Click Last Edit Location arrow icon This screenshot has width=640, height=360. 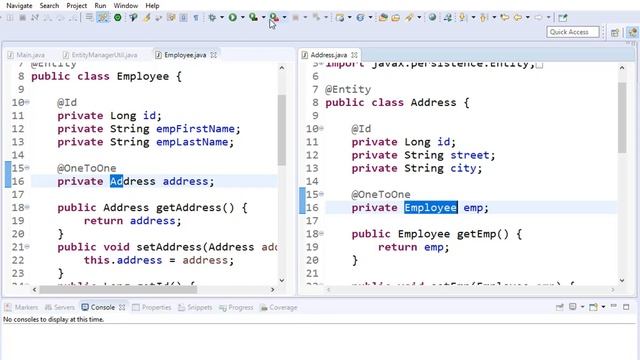[505, 18]
